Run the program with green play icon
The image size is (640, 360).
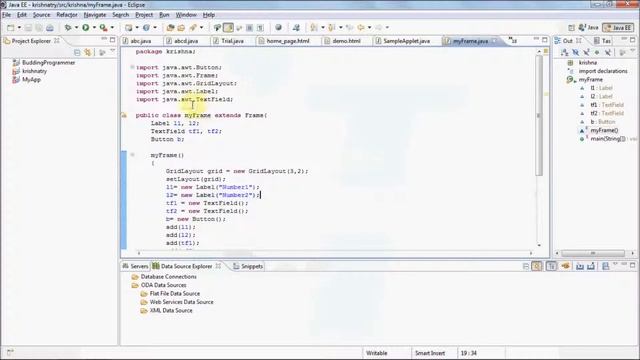pos(86,28)
